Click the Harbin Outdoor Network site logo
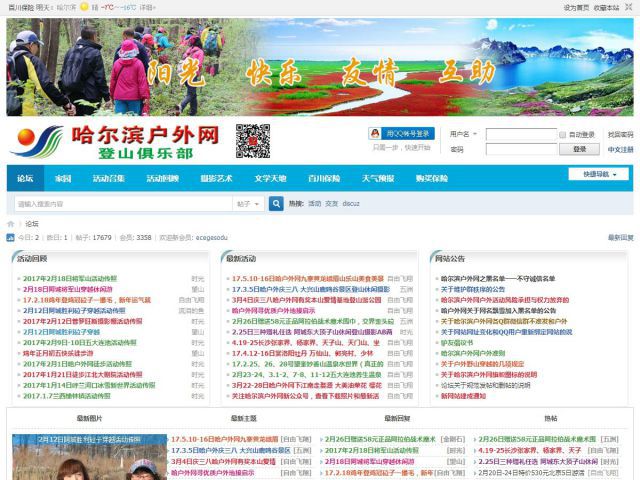The image size is (640, 480). (114, 142)
